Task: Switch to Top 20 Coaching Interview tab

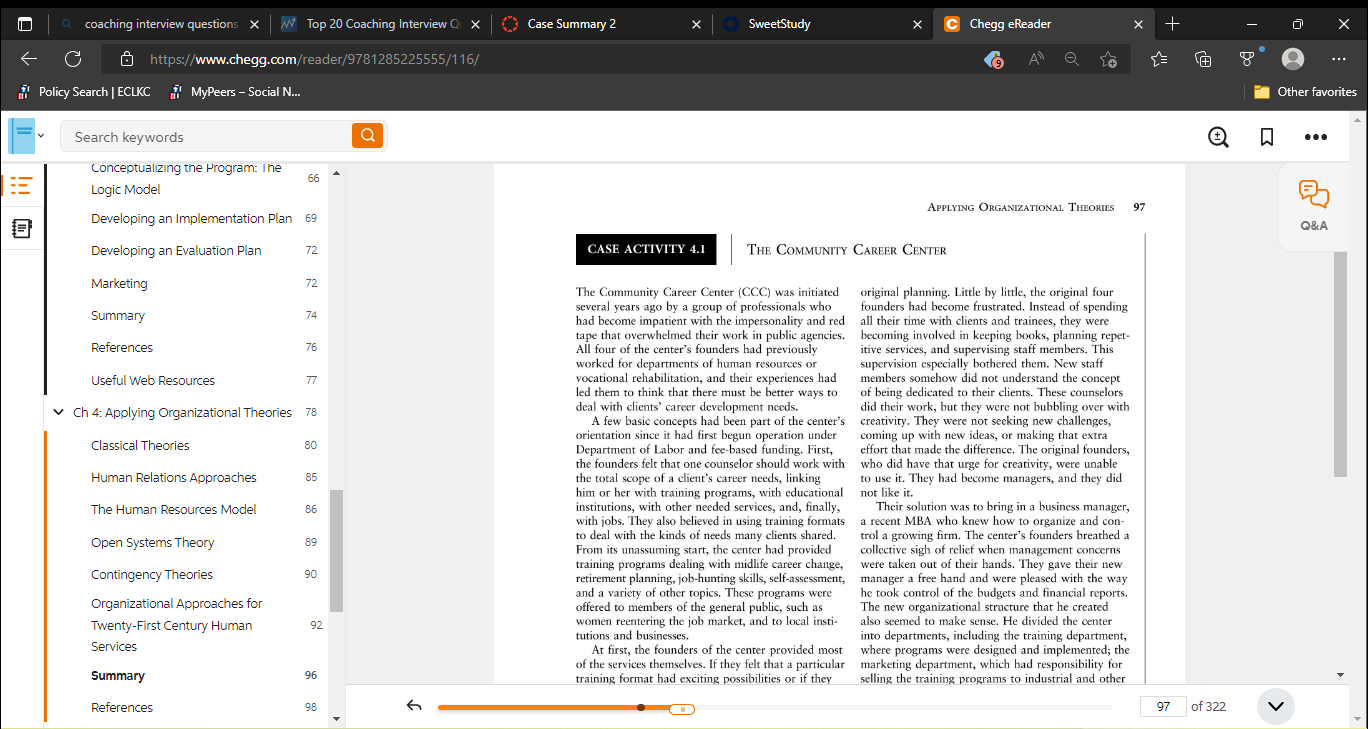Action: pyautogui.click(x=380, y=24)
